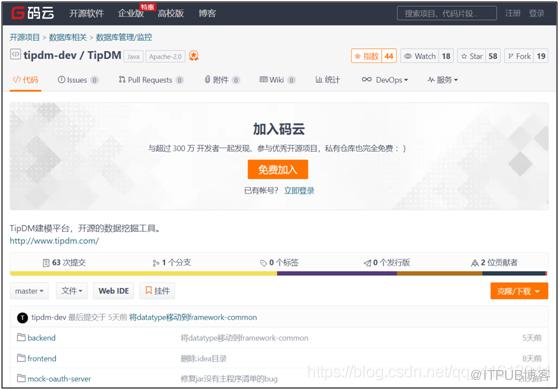This screenshot has height=390, width=560.
Task: Go to 数据库相关 breadcrumb
Action: click(x=68, y=37)
